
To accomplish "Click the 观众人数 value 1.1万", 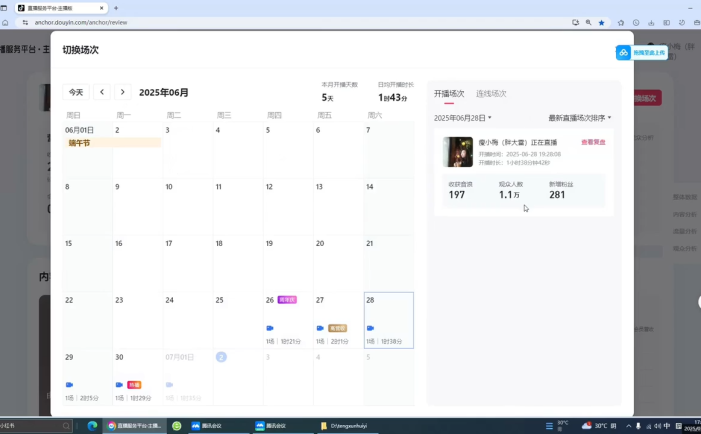I will click(x=509, y=195).
